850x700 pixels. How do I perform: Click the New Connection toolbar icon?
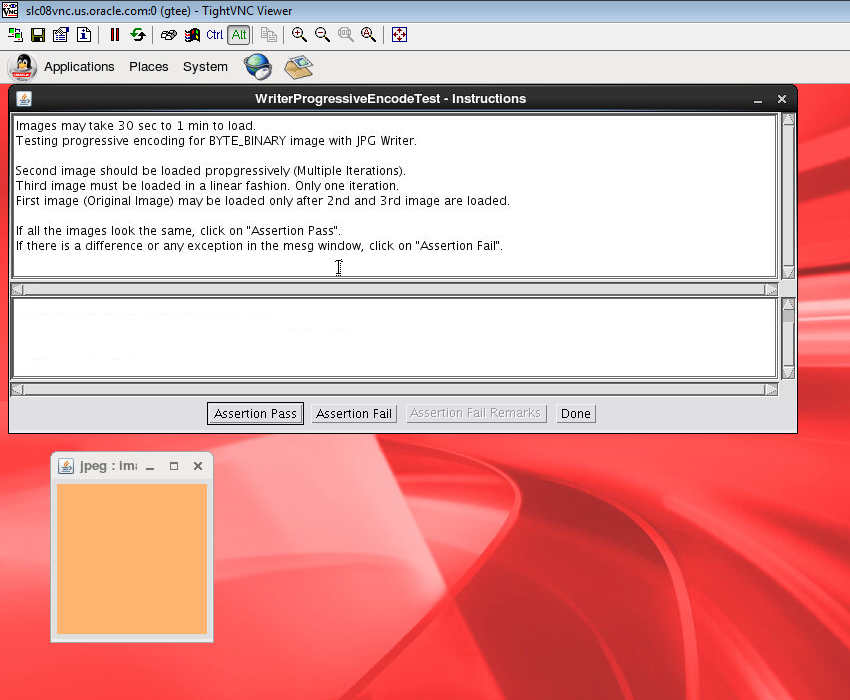pos(16,35)
